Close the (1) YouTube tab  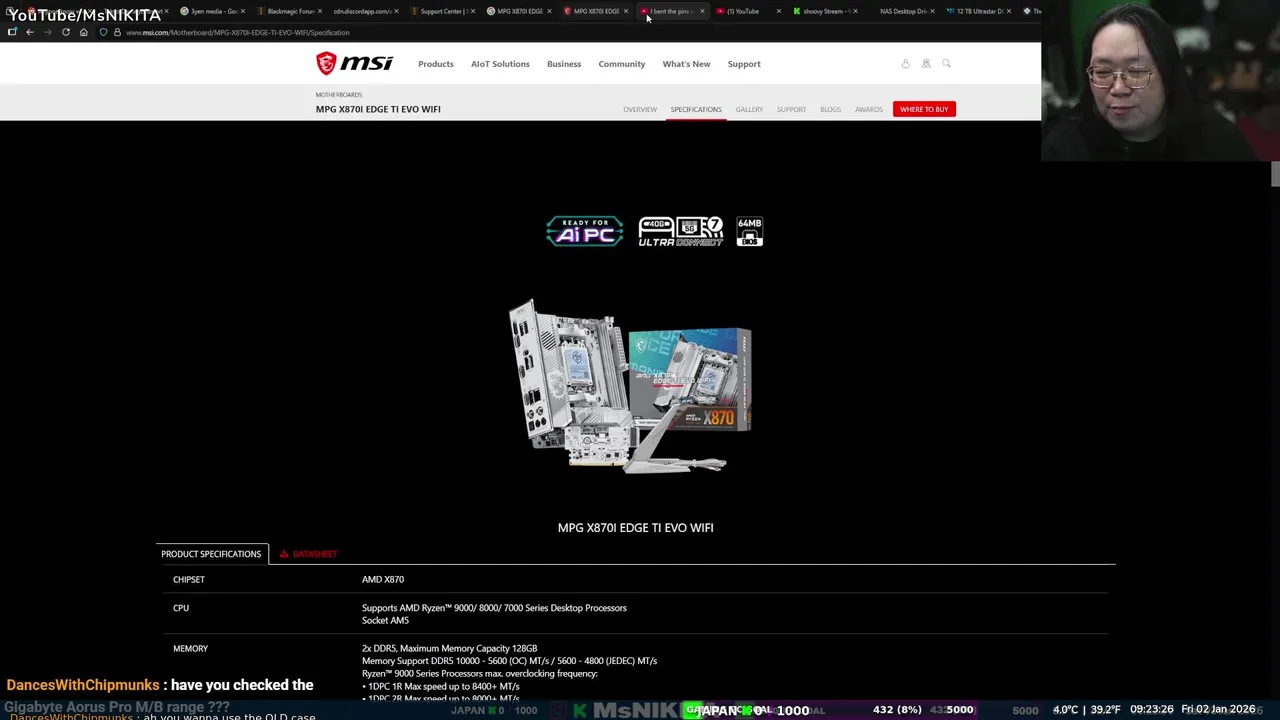(x=778, y=11)
